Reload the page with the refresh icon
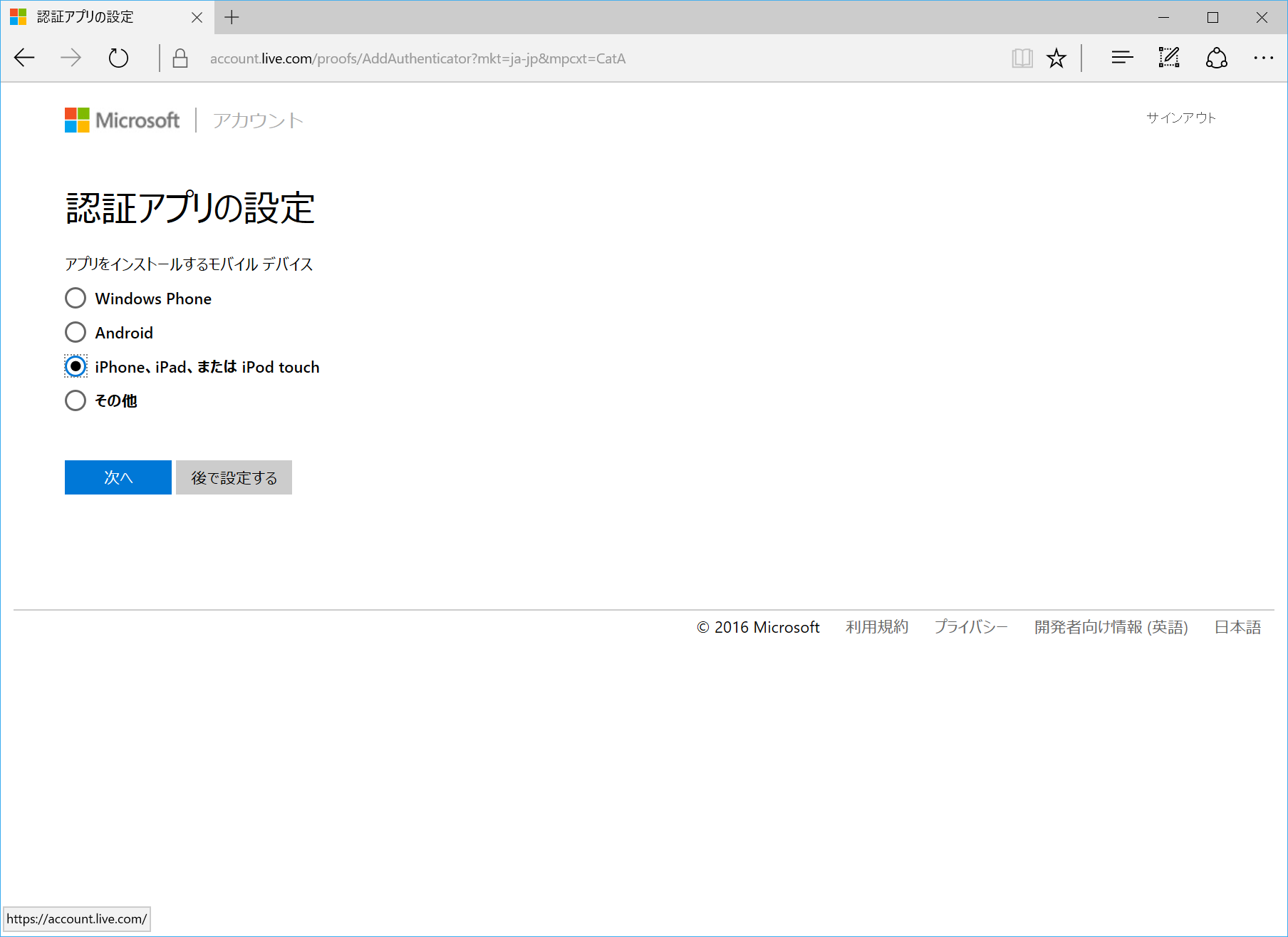 118,58
